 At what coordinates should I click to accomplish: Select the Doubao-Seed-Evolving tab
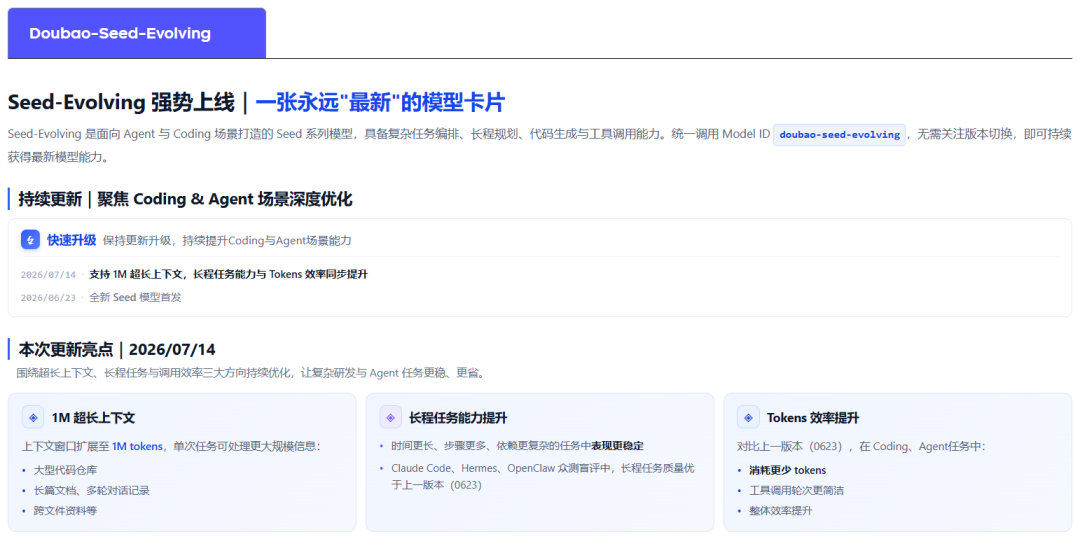(x=136, y=33)
